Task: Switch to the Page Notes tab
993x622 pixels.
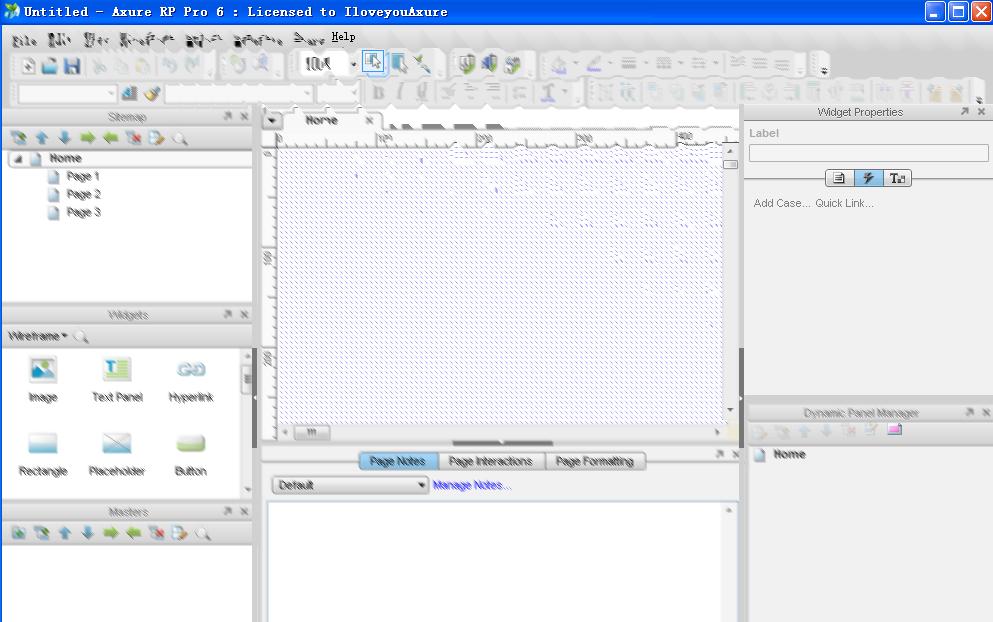Action: coord(398,461)
